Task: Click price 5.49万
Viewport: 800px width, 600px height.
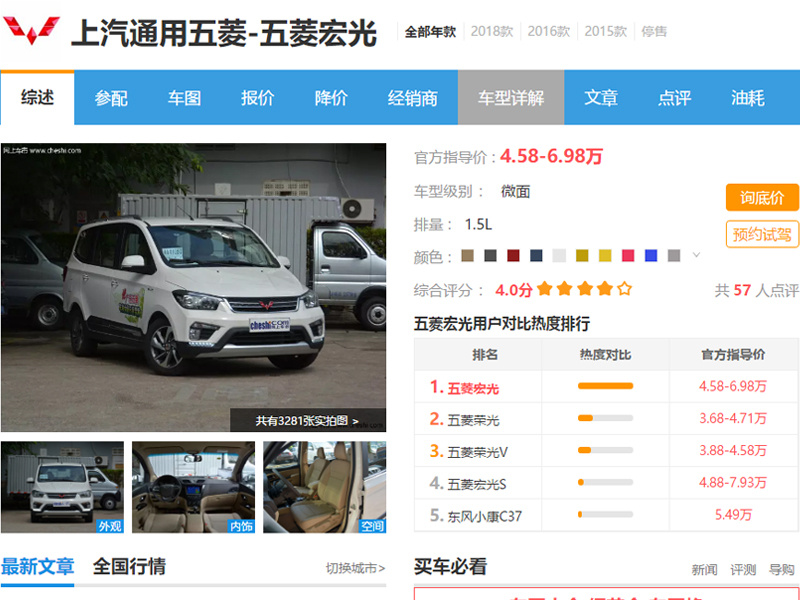Action: [x=733, y=515]
